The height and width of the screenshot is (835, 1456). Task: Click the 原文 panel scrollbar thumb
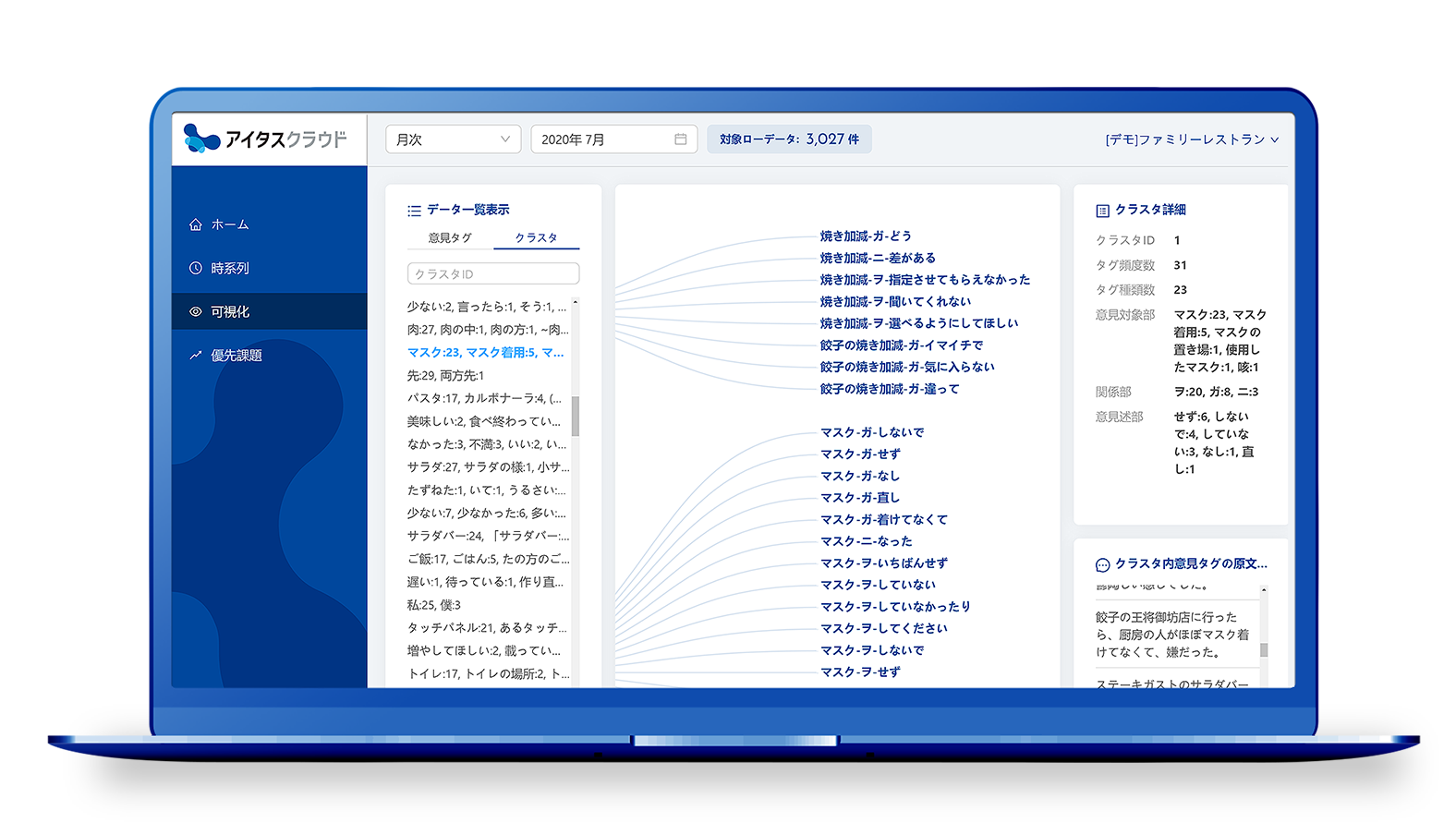pos(1264,649)
